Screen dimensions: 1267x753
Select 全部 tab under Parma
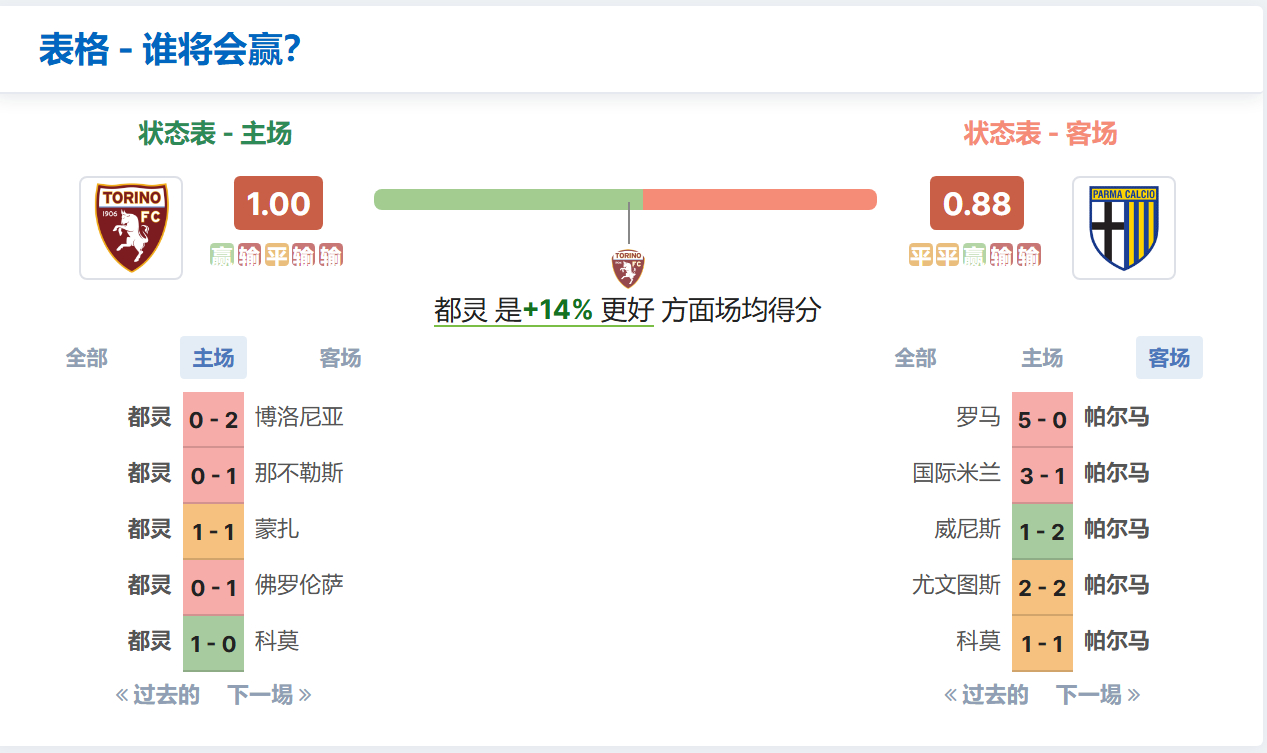pos(915,358)
